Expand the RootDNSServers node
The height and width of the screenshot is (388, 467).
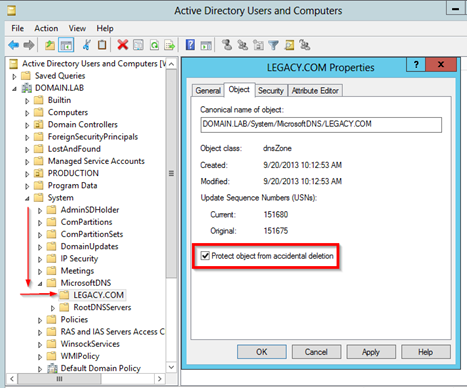(53, 308)
